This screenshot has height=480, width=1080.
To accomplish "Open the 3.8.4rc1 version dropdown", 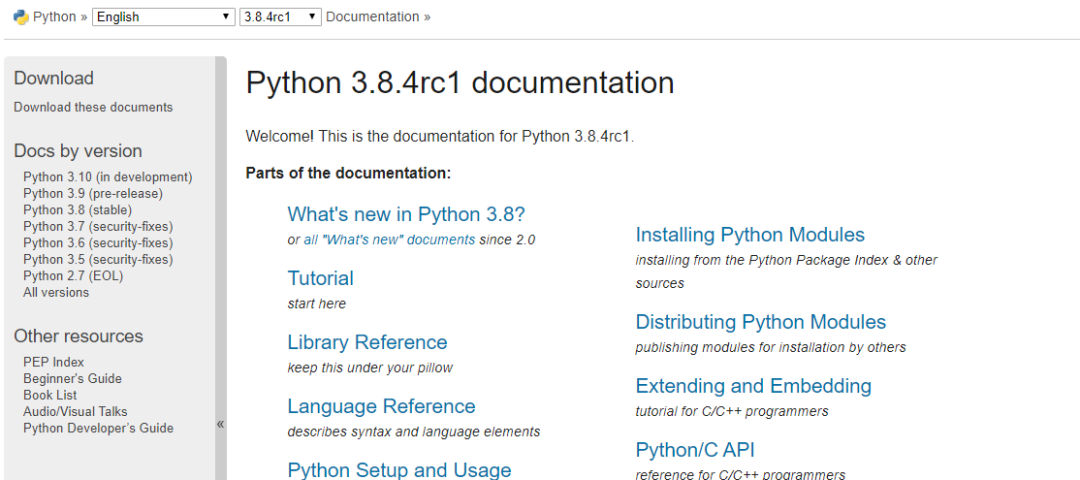I will click(x=281, y=17).
